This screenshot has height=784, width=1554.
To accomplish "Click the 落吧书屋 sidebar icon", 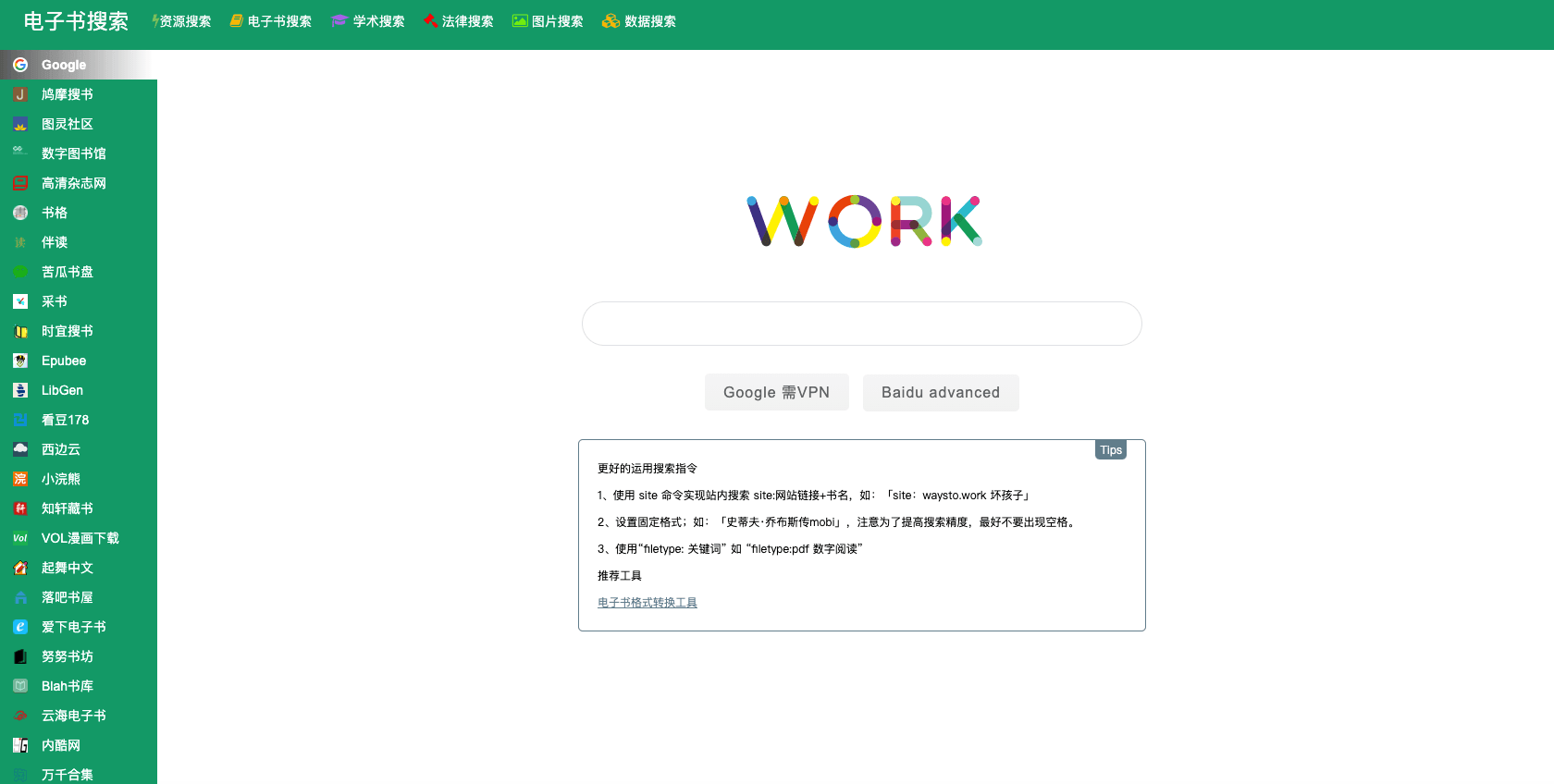I will click(x=20, y=597).
